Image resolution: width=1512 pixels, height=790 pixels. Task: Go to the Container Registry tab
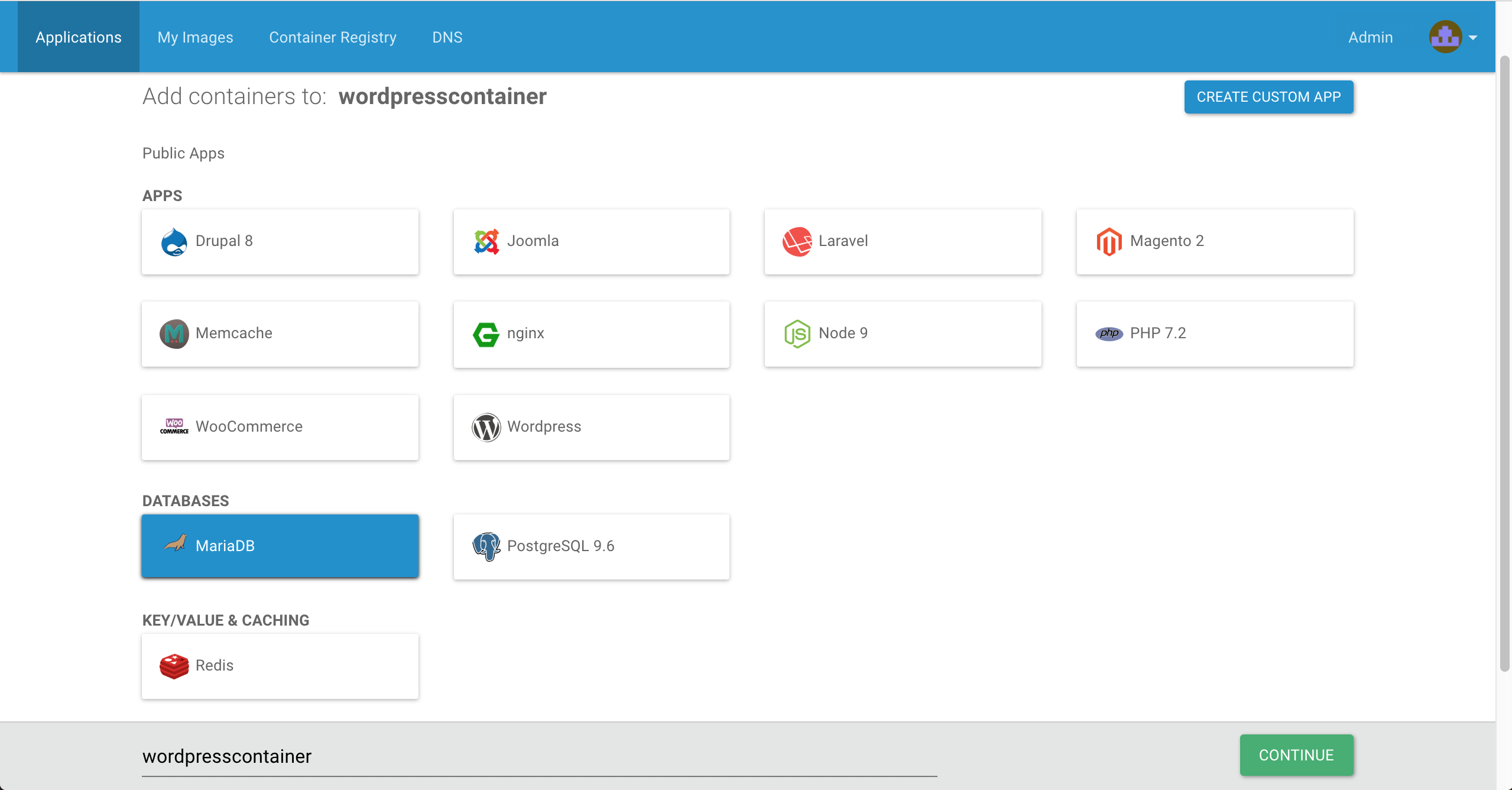(x=333, y=37)
